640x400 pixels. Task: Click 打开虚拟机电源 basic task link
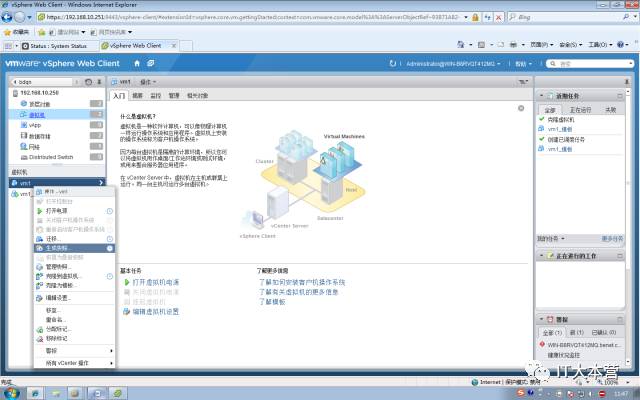tap(156, 282)
